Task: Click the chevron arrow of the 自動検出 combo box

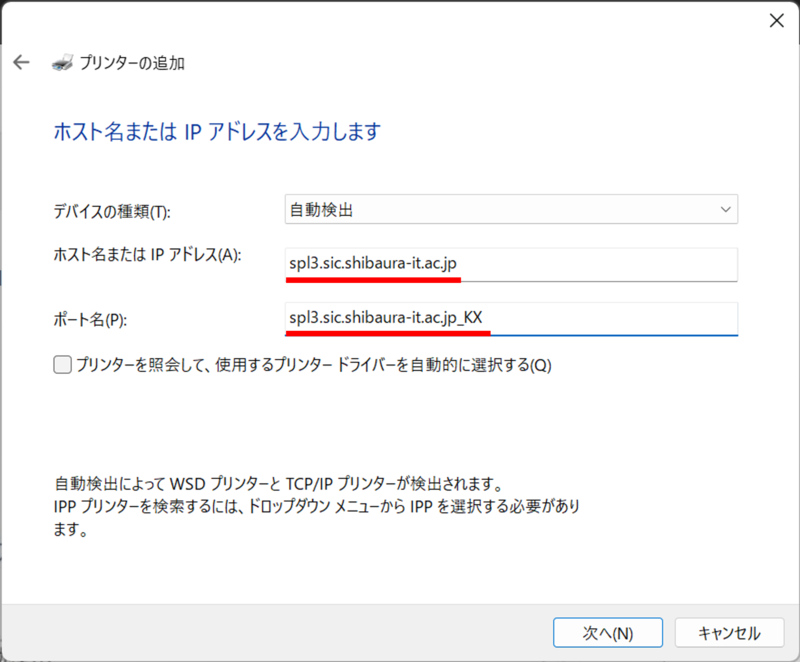Action: pyautogui.click(x=725, y=210)
